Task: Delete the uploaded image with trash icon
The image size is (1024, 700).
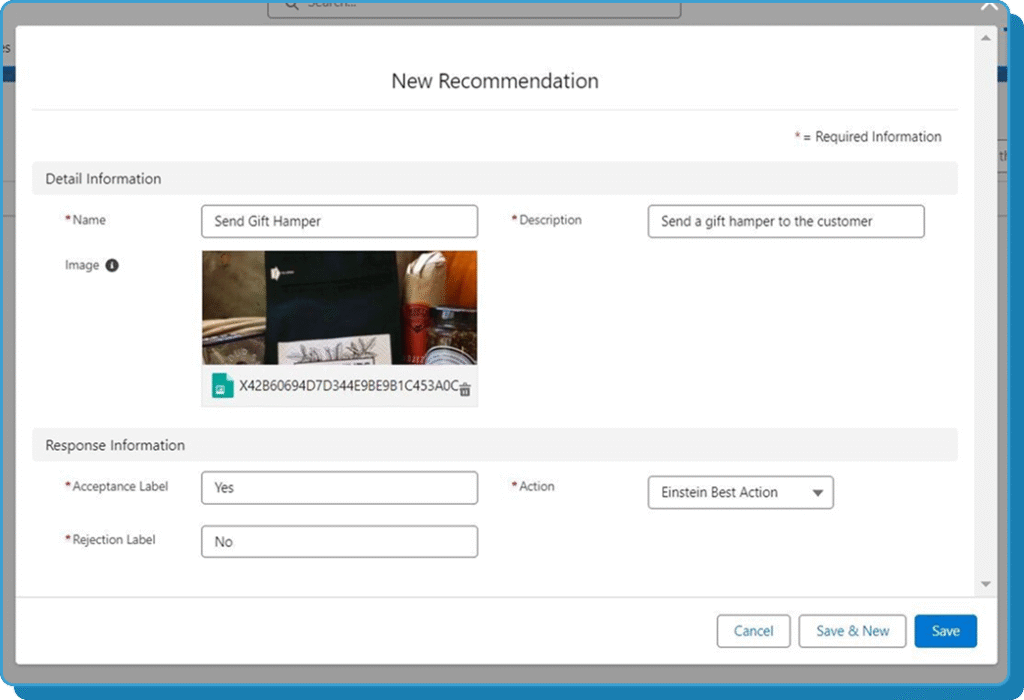Action: click(x=465, y=390)
